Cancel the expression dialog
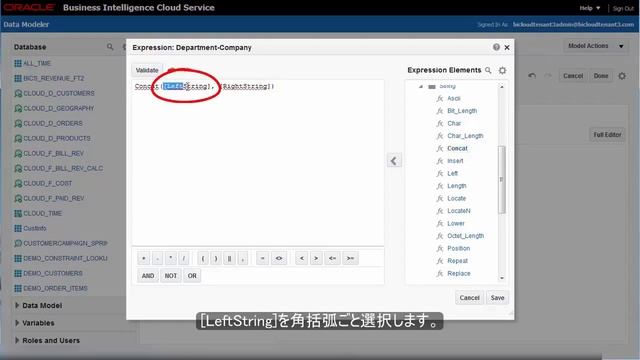 [469, 298]
